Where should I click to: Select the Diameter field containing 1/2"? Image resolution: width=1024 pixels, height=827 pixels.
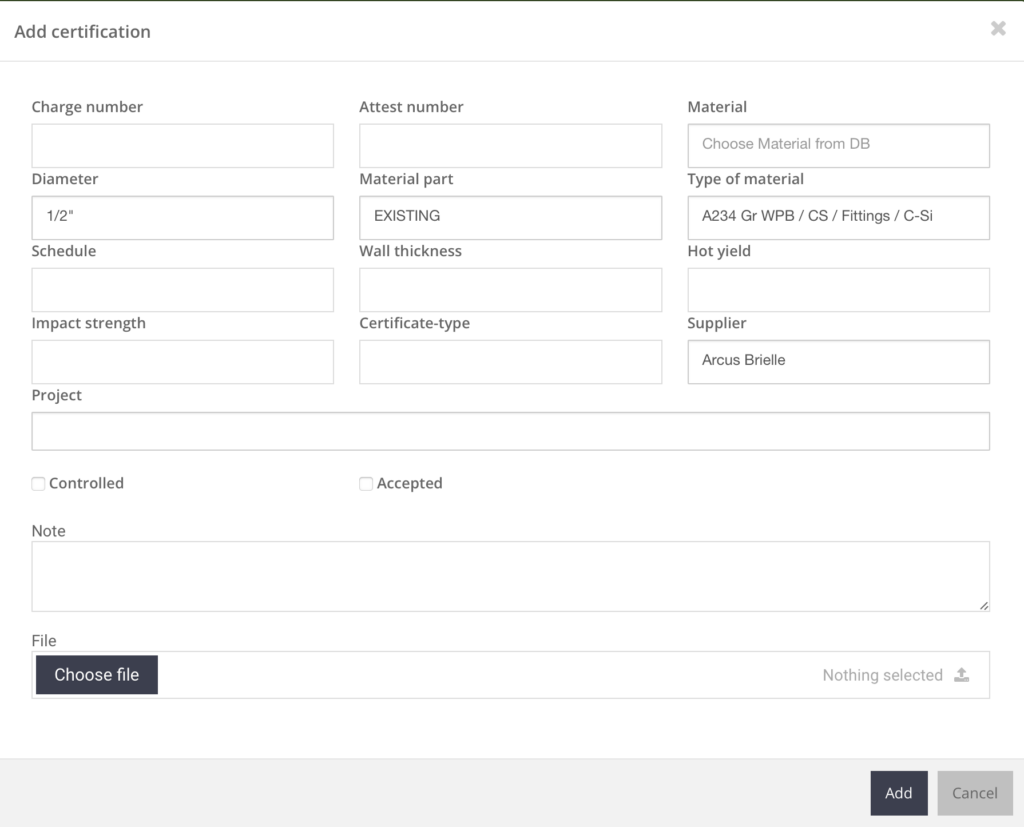(182, 217)
